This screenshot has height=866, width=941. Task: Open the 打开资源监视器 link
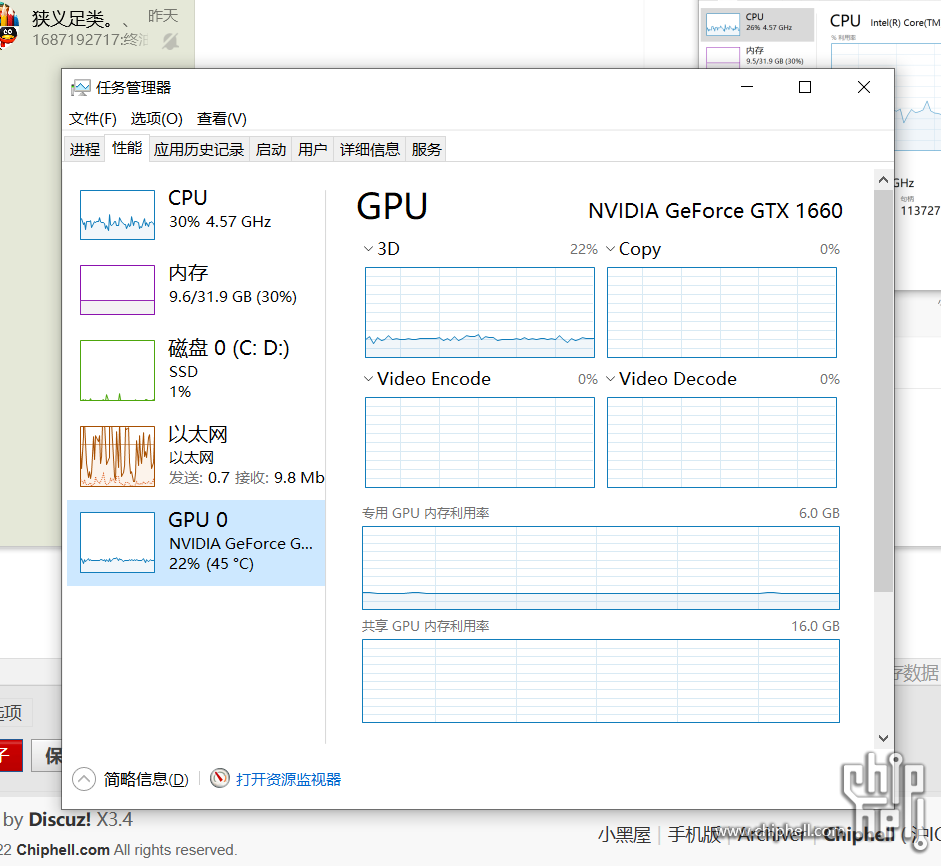288,780
